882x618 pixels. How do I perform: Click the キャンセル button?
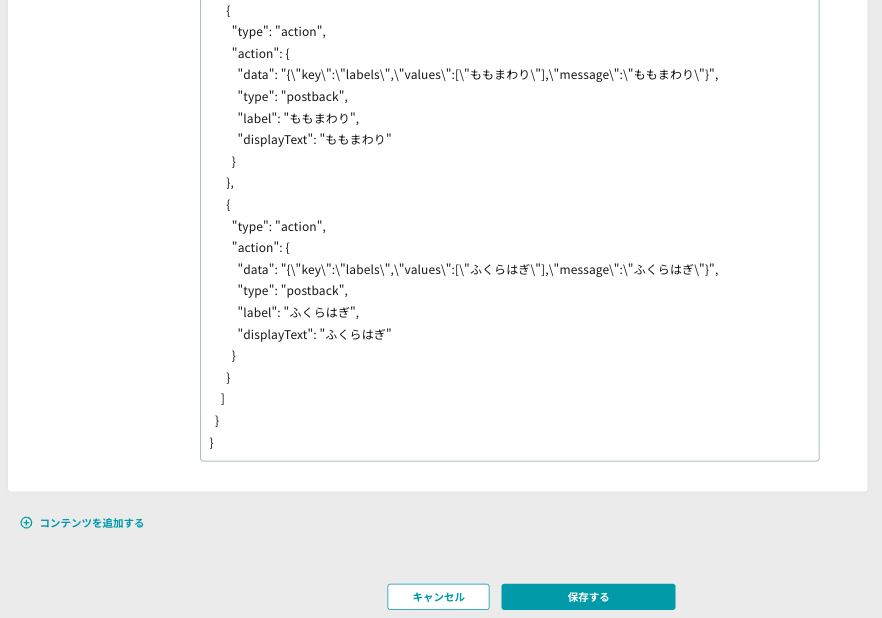click(438, 597)
